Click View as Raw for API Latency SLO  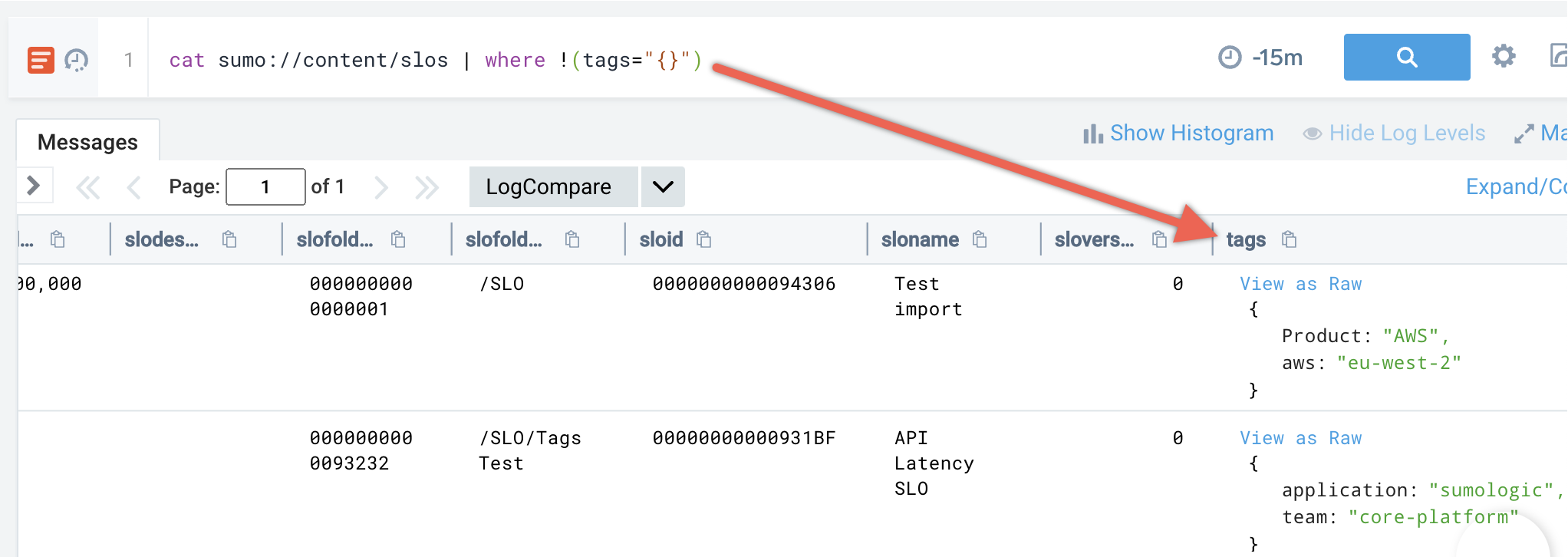(1300, 438)
